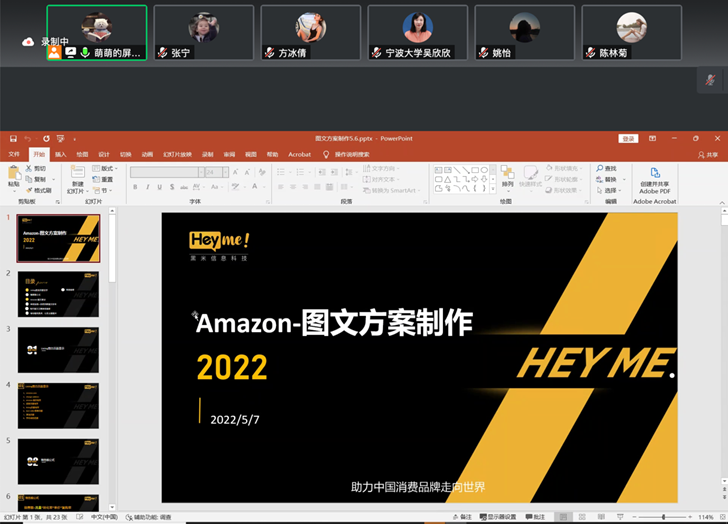728x524 pixels.
Task: Click the Share (共享) button
Action: tap(708, 155)
